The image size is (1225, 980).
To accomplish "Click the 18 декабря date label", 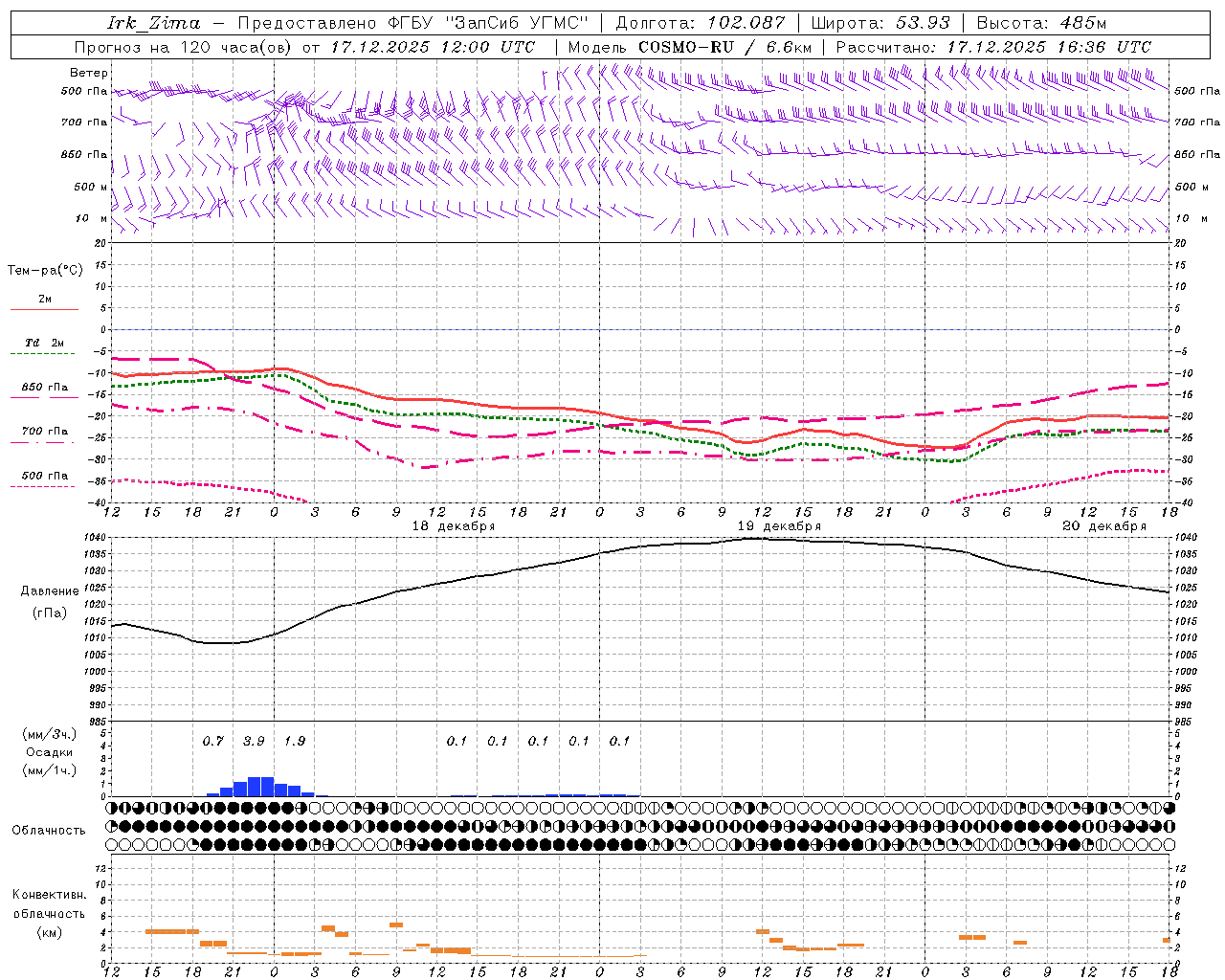I will tap(454, 526).
